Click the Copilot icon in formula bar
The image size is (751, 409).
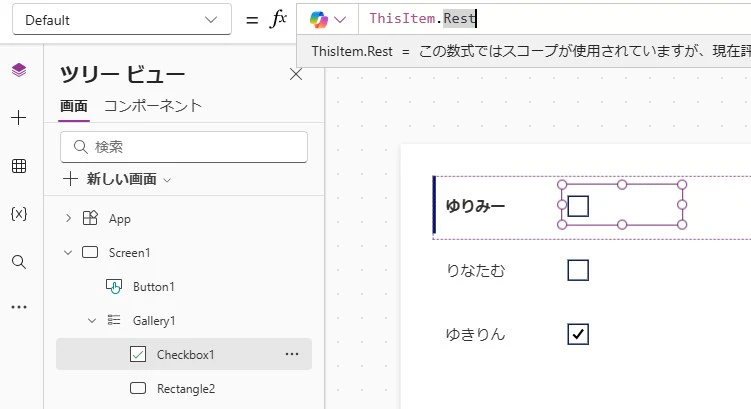point(319,20)
